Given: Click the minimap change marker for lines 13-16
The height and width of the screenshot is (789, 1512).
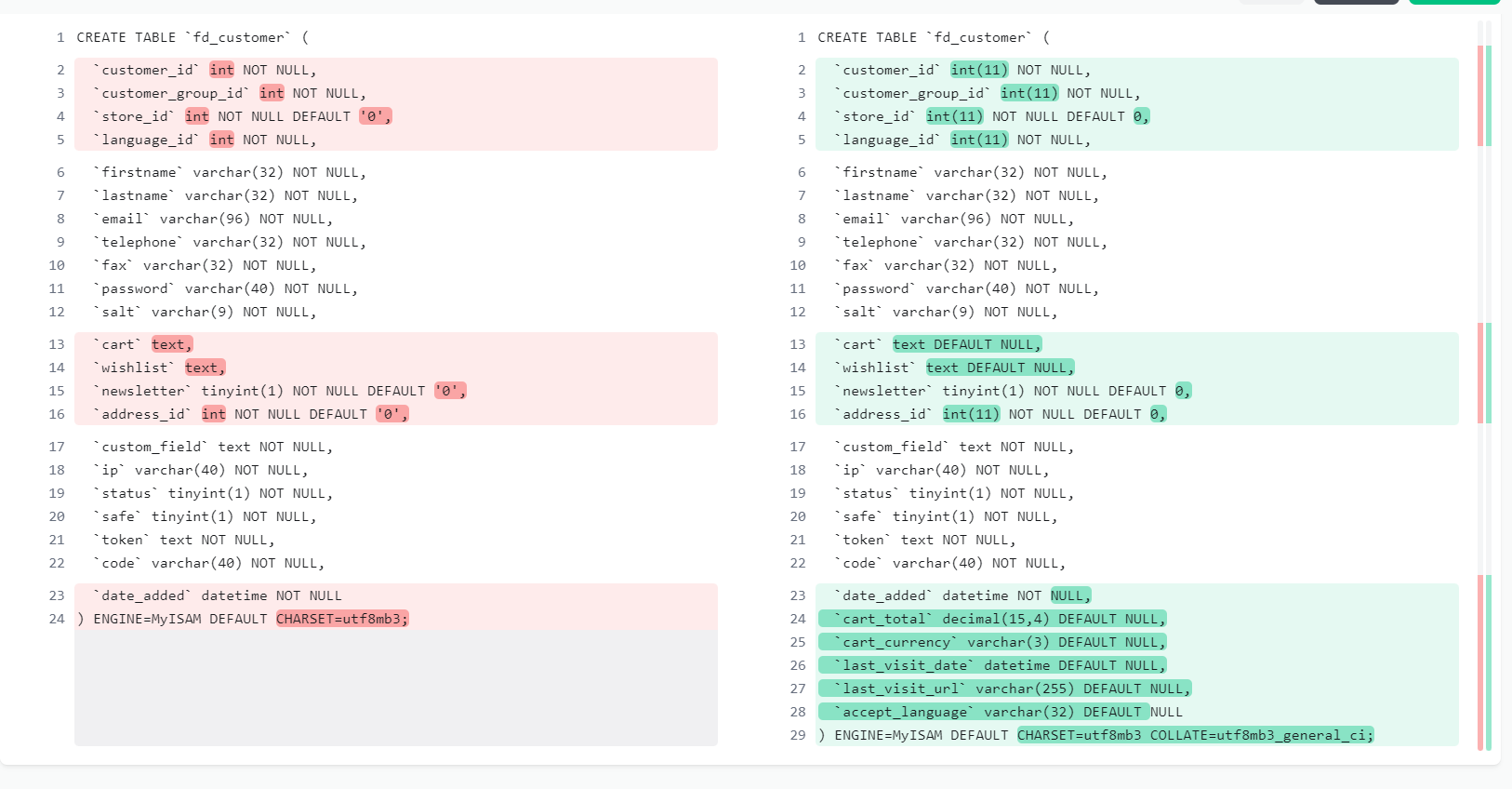Looking at the screenshot, I should 1484,373.
